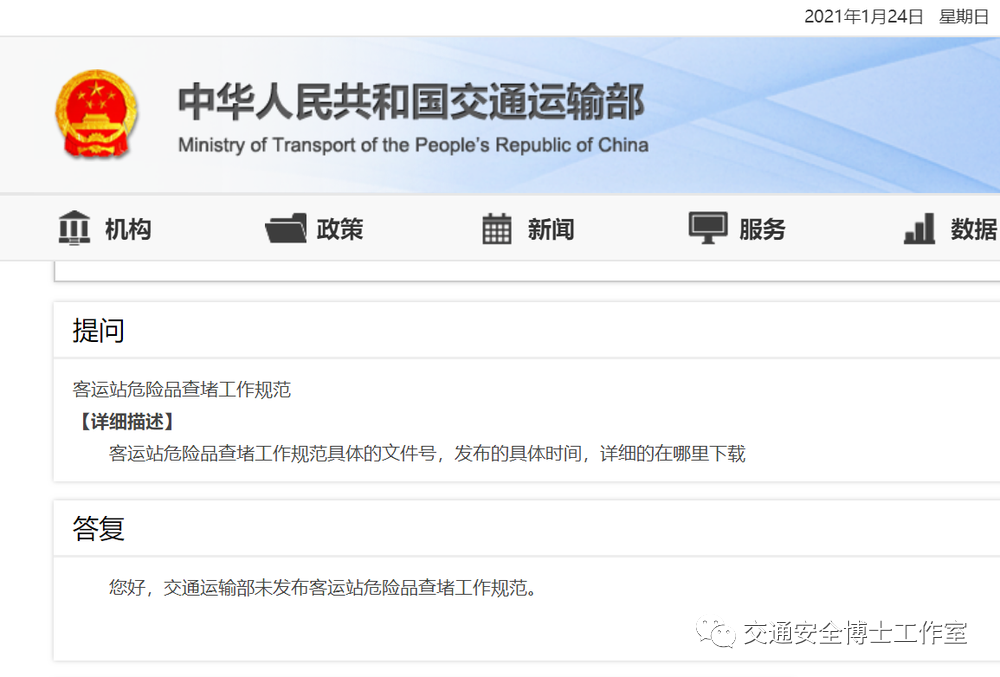
Task: Click the 政策 folder icon
Action: pos(285,229)
